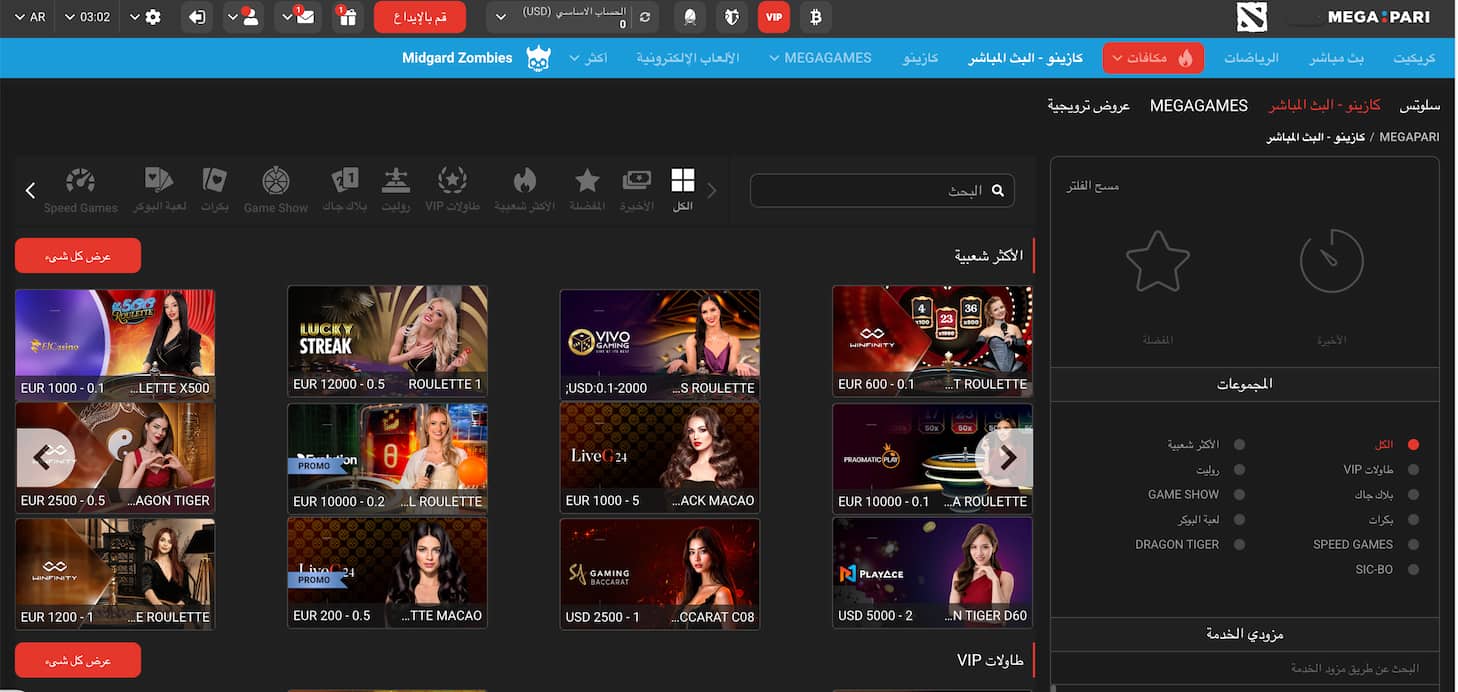The height and width of the screenshot is (692, 1458).
Task: Switch to the عروض ترويجية sub-tab
Action: tap(1089, 105)
